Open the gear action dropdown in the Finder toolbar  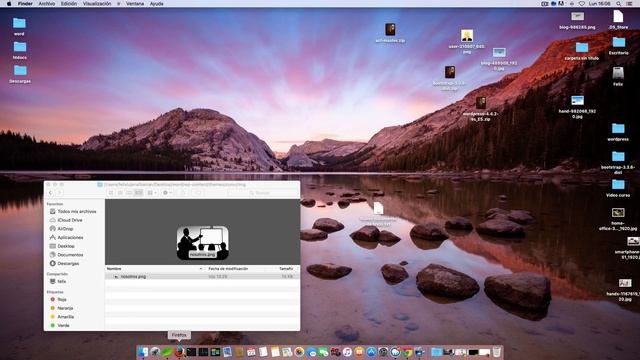[x=167, y=193]
